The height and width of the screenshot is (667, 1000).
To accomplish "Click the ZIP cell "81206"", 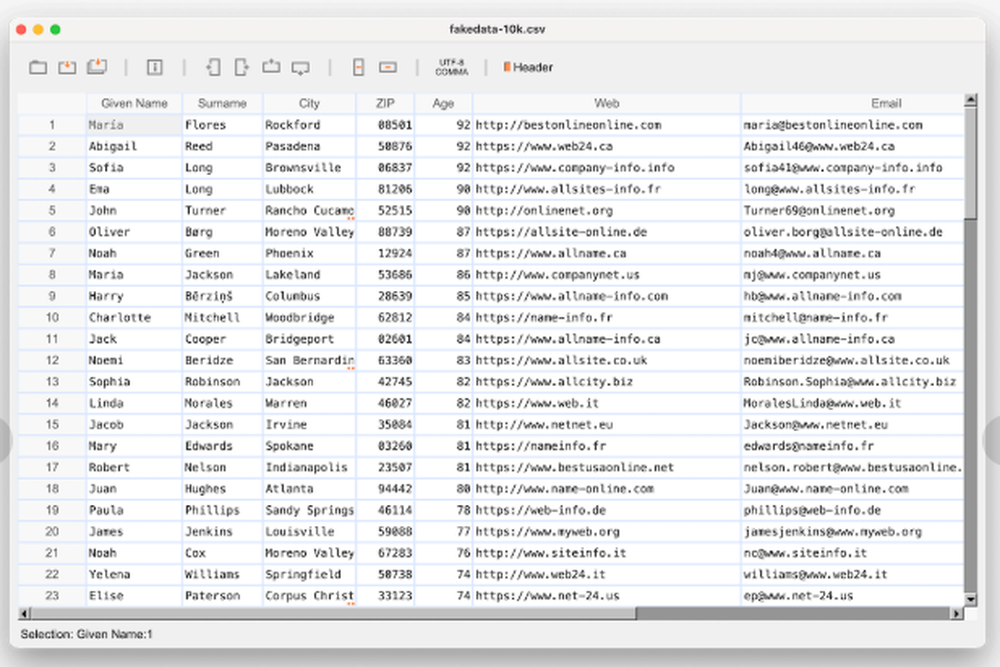I will click(385, 189).
